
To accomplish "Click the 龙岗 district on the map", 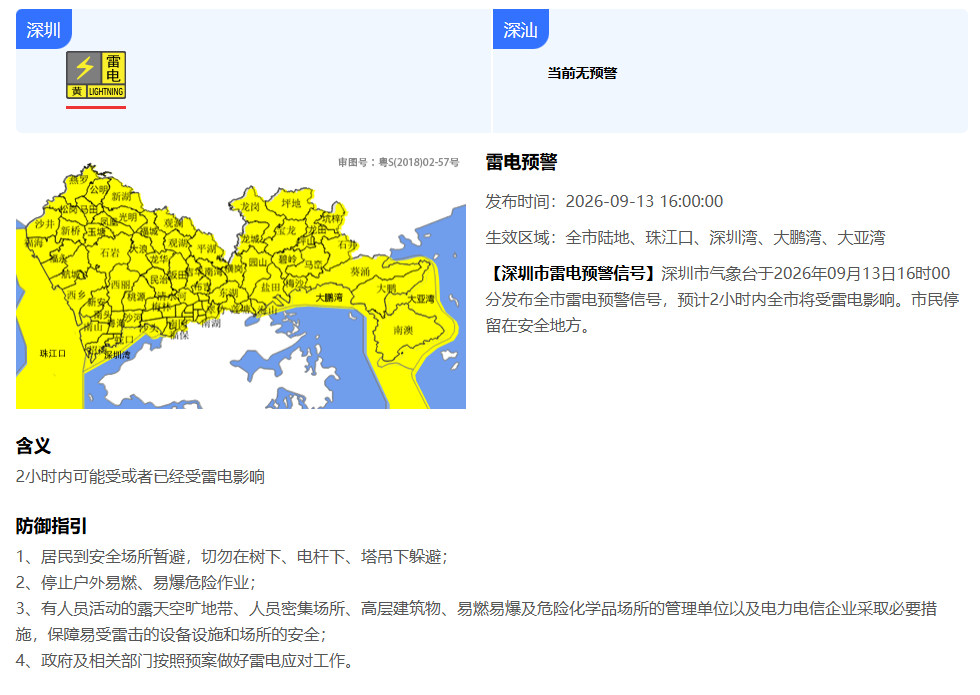I will pyautogui.click(x=251, y=206).
